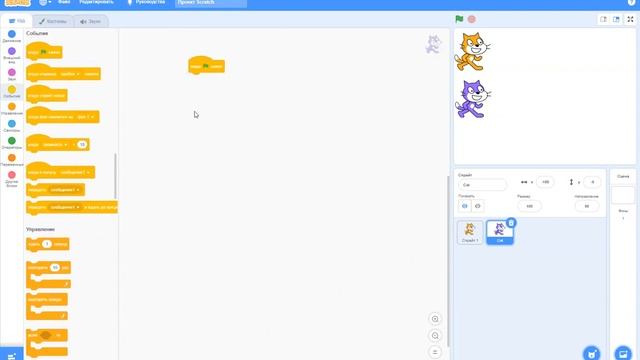640x360 pixels.
Task: Click seconds value in wait block
Action: pos(47,244)
